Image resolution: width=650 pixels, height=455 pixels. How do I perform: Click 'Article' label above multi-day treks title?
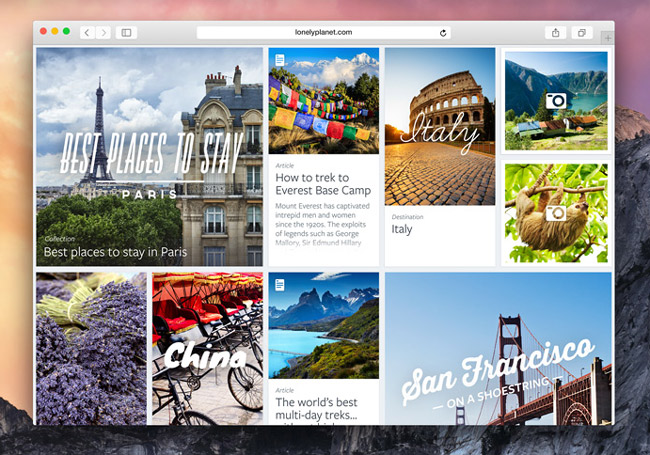coord(284,390)
